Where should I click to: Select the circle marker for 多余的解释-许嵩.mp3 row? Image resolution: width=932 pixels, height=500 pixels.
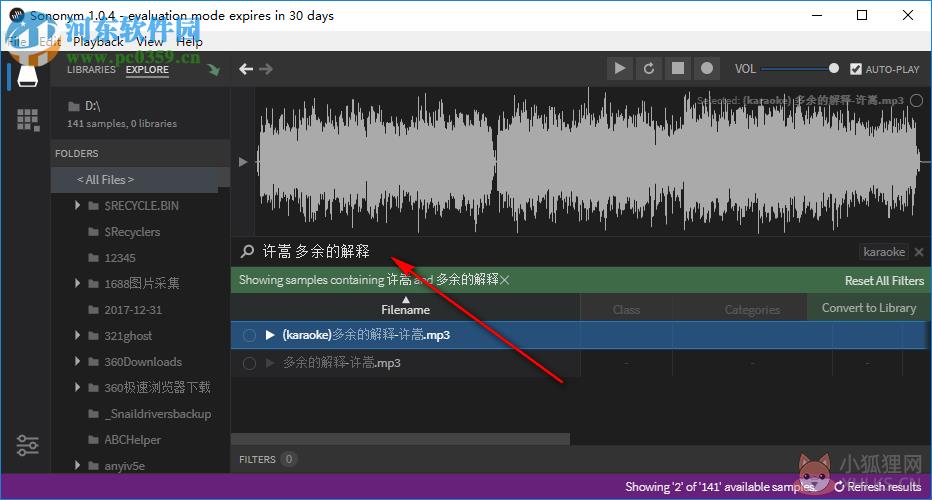point(249,363)
